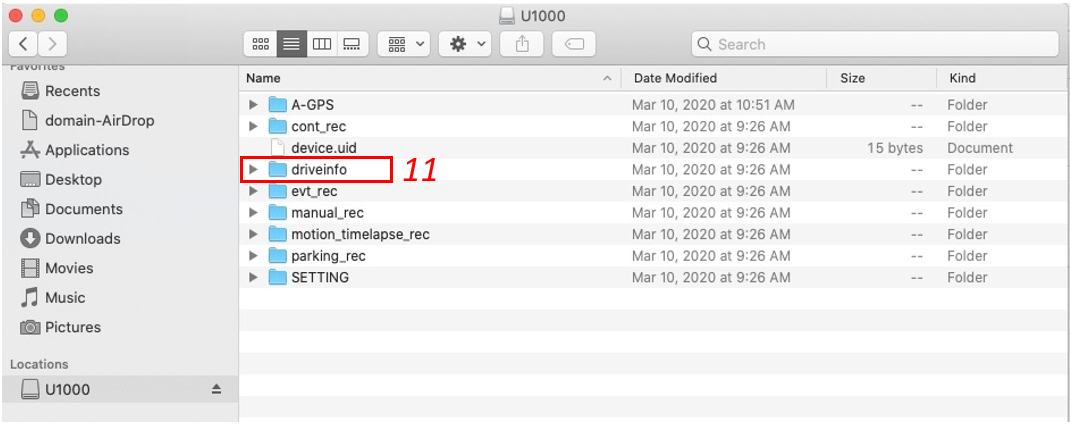The image size is (1070, 425).
Task: Click the 15 bytes size value
Action: [895, 148]
